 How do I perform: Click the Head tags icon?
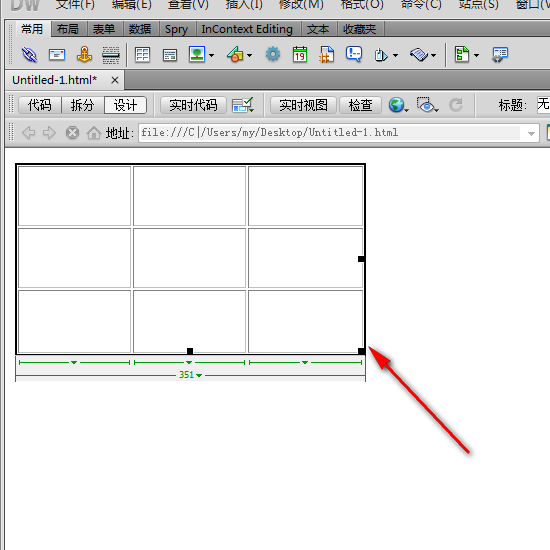tap(381, 55)
